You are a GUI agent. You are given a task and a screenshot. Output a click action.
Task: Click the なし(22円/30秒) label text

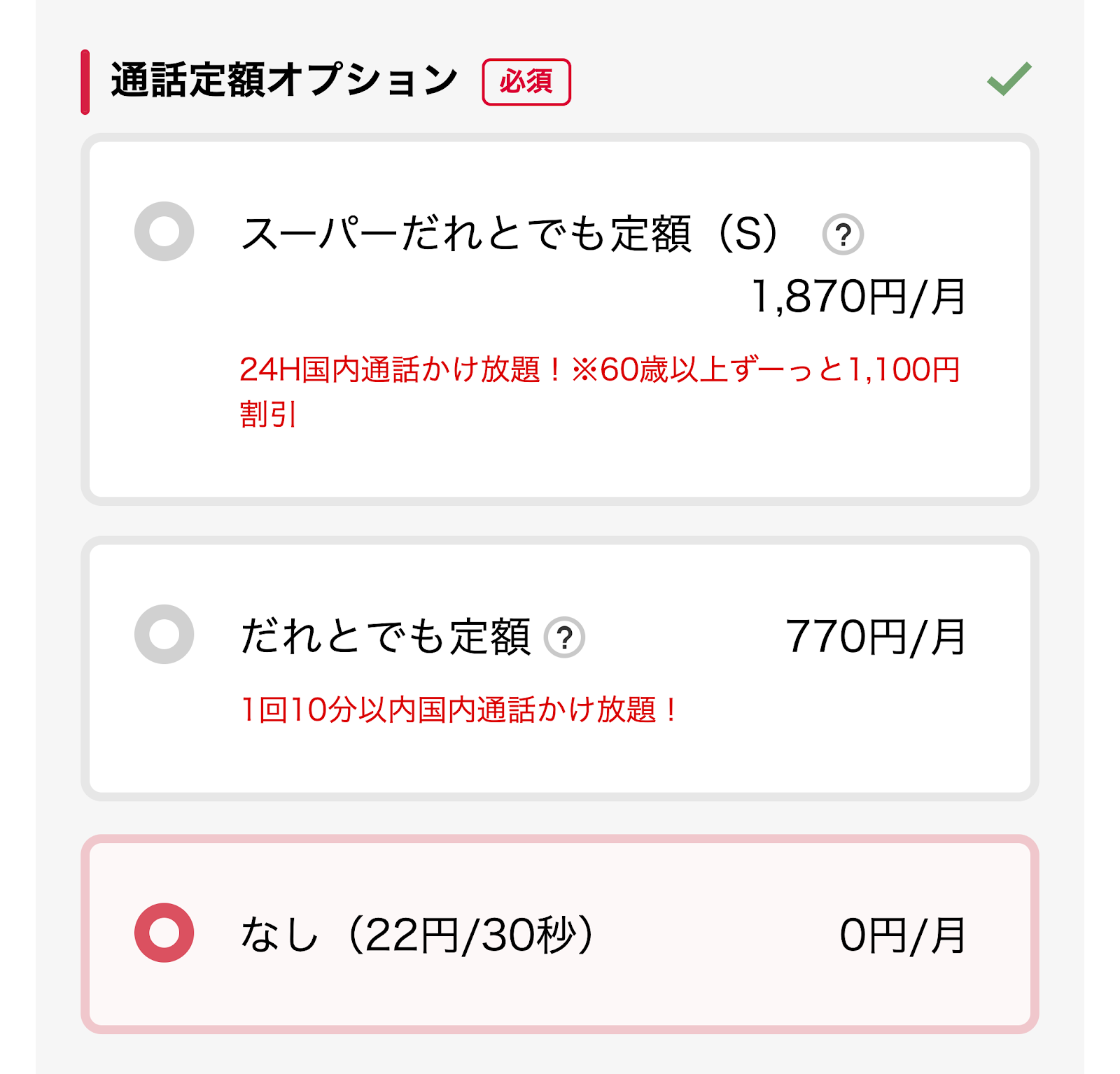tap(418, 935)
